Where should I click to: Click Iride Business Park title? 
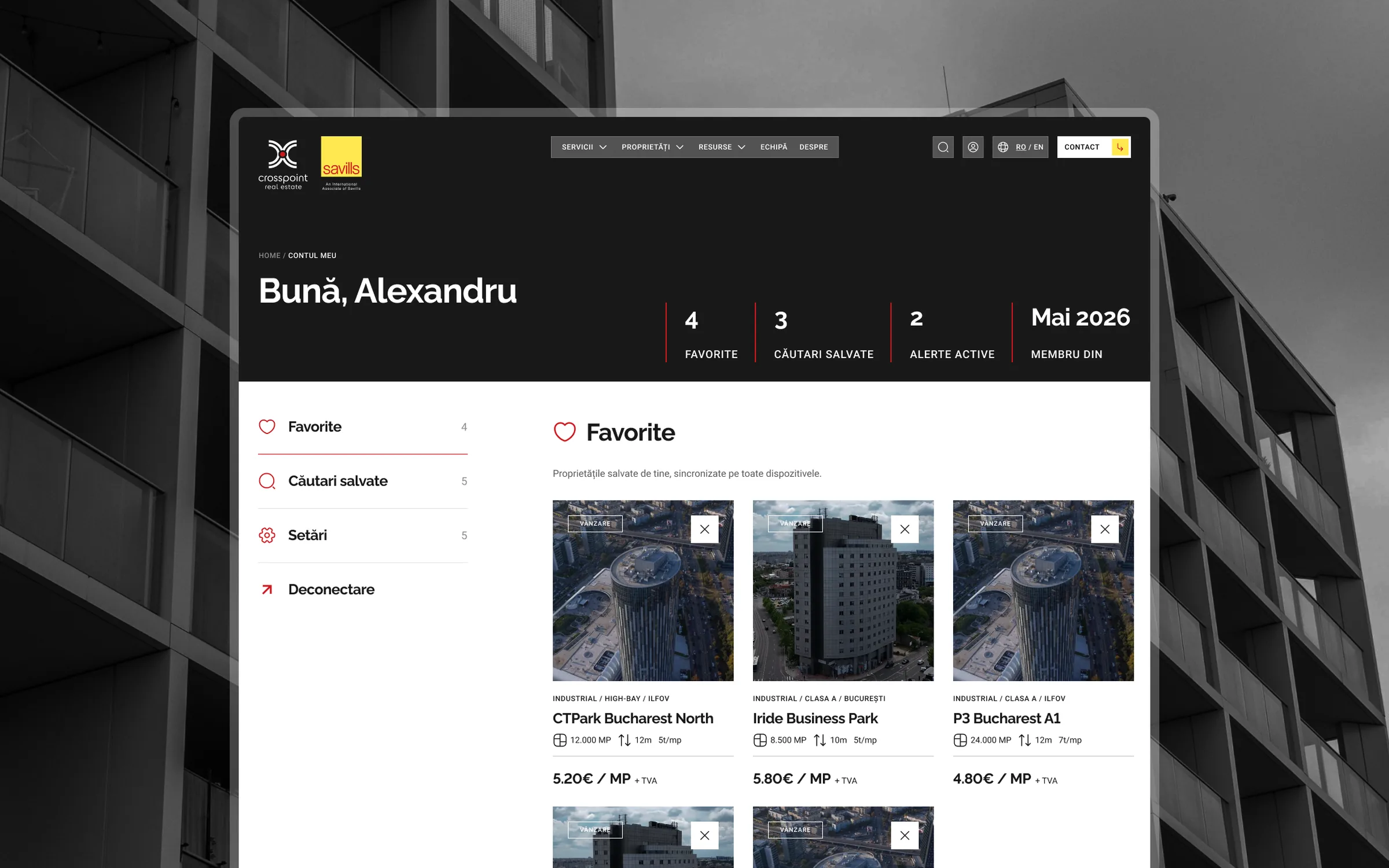coord(815,718)
